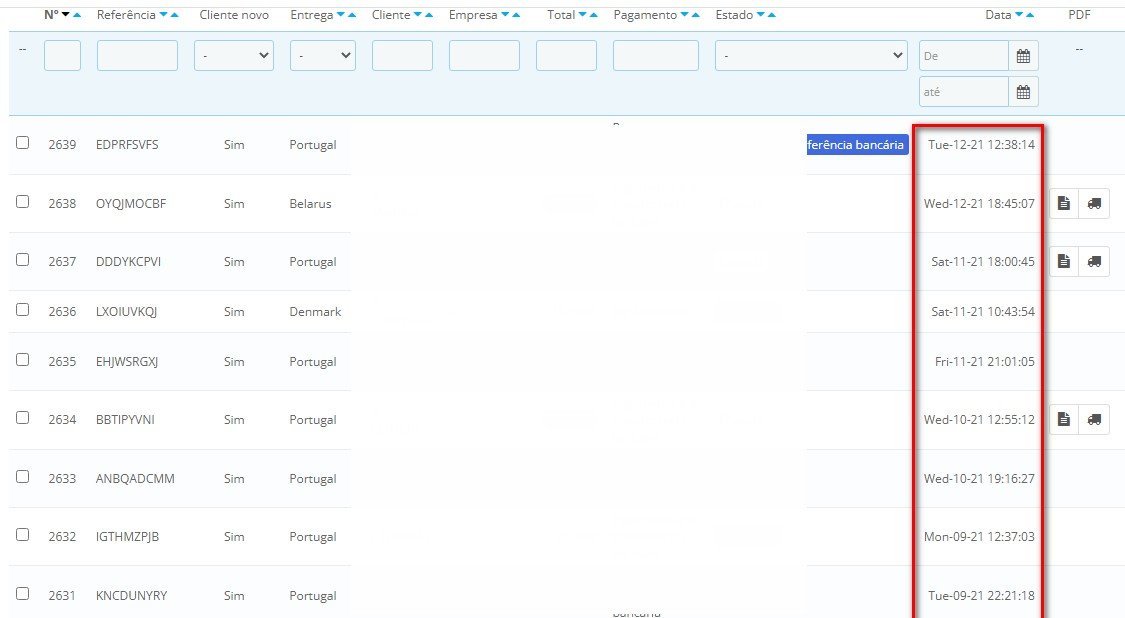Sort Empresa column ascending arrow

(516, 15)
